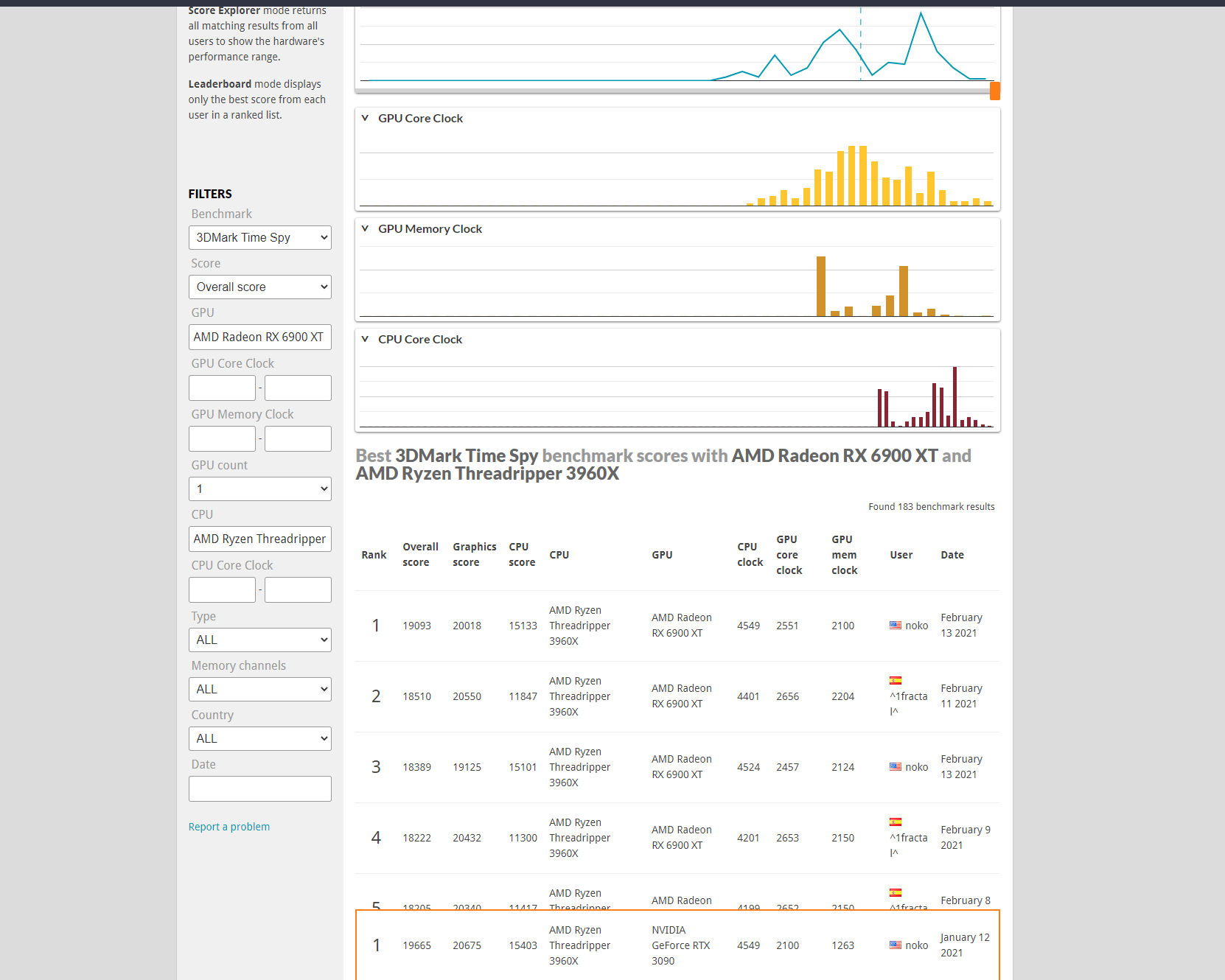Open the GPU count dropdown
1225x980 pixels.
(x=259, y=489)
